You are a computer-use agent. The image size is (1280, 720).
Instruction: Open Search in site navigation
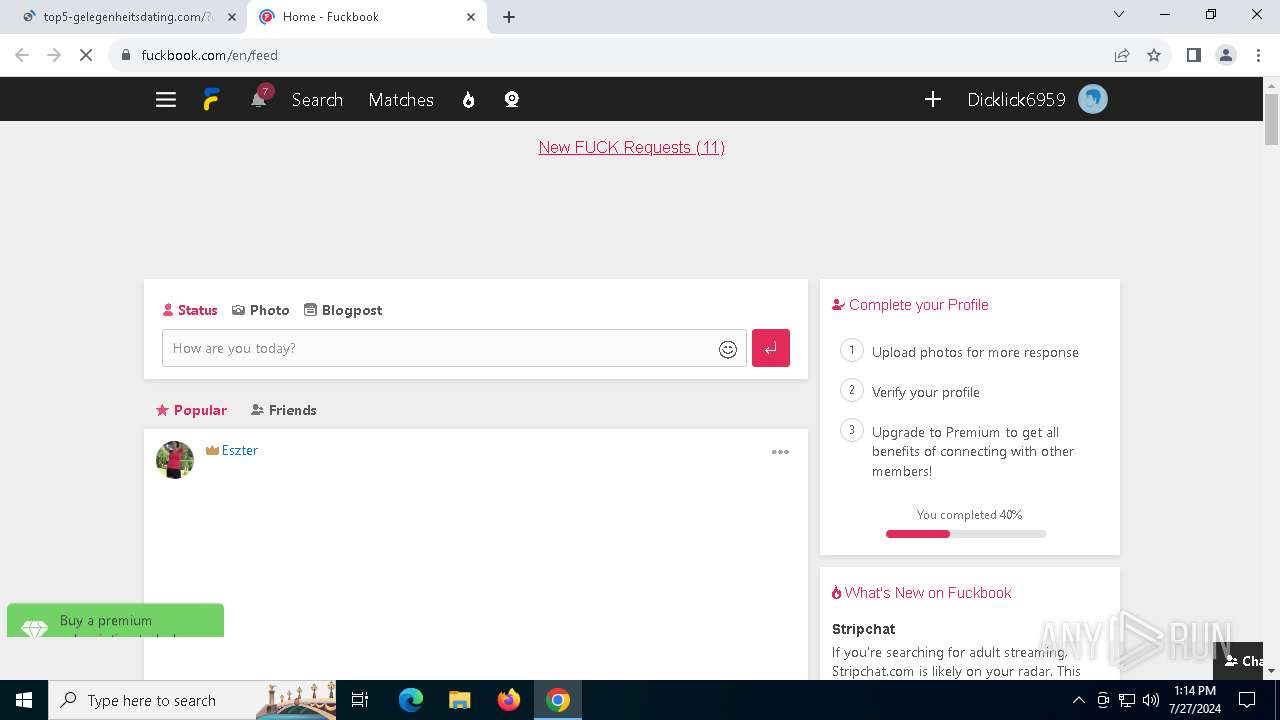(317, 100)
